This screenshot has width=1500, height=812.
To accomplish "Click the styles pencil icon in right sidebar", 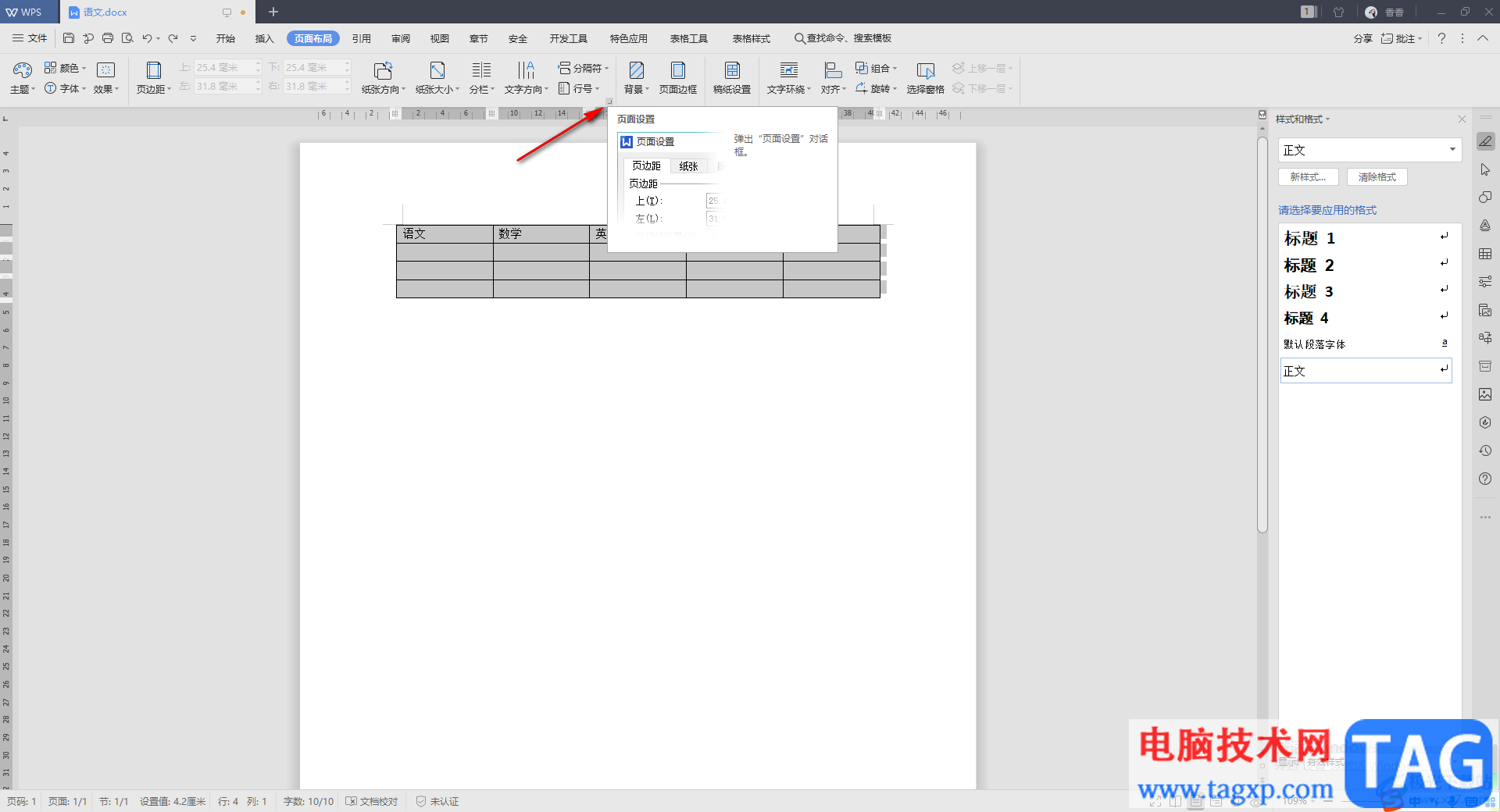I will point(1485,141).
